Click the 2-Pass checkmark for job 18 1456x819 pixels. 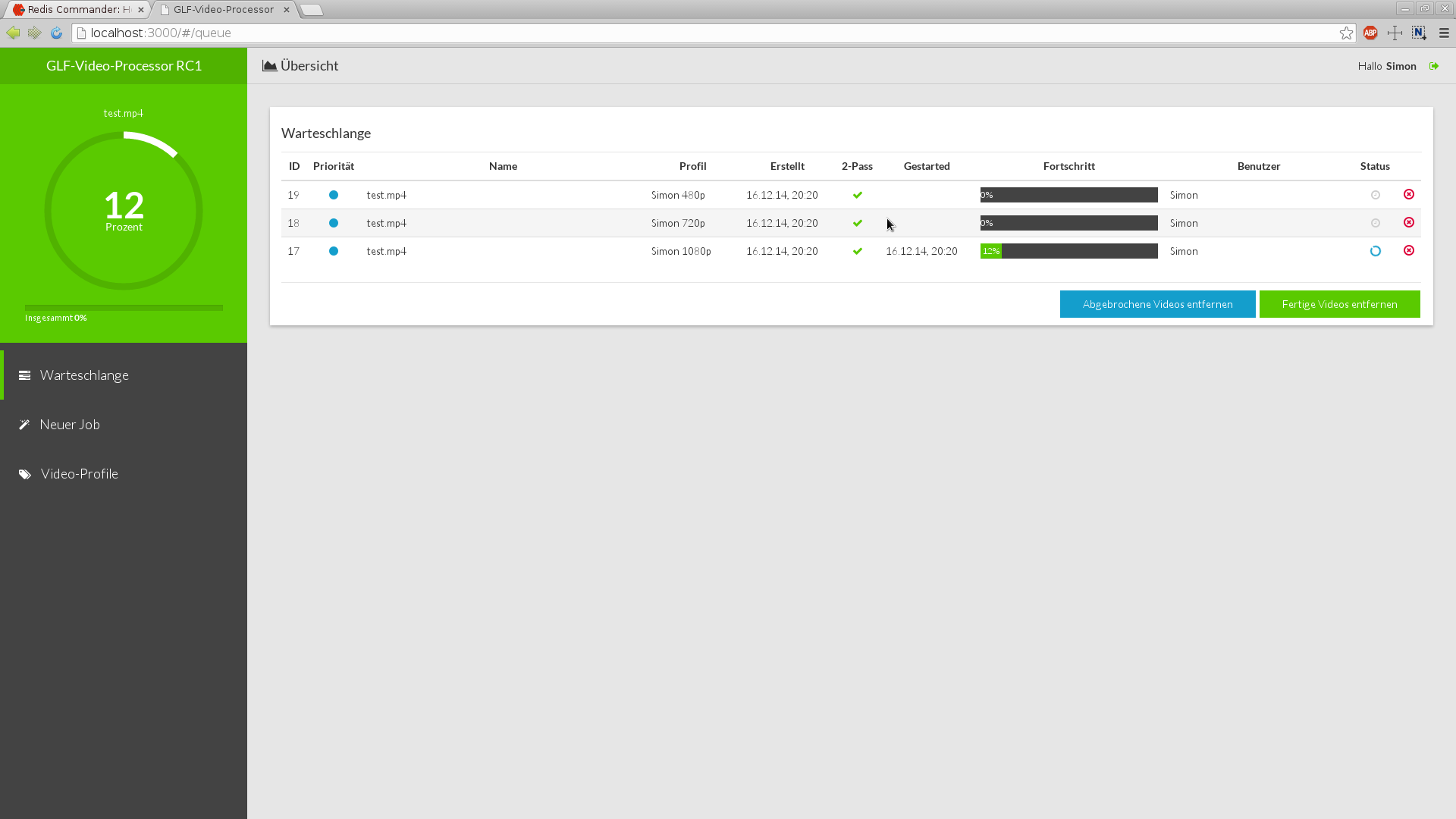858,223
